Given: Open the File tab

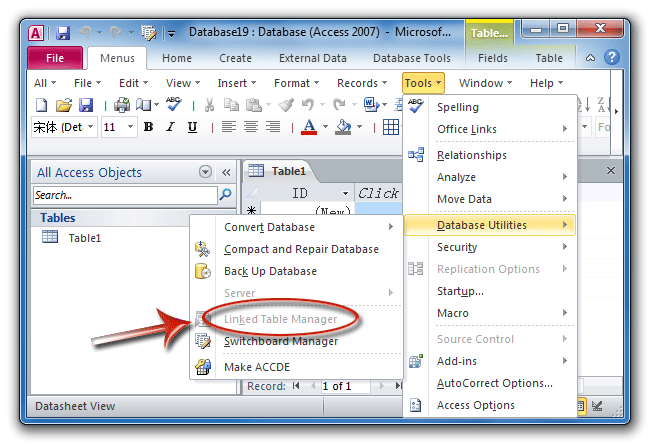Looking at the screenshot, I should [x=55, y=58].
